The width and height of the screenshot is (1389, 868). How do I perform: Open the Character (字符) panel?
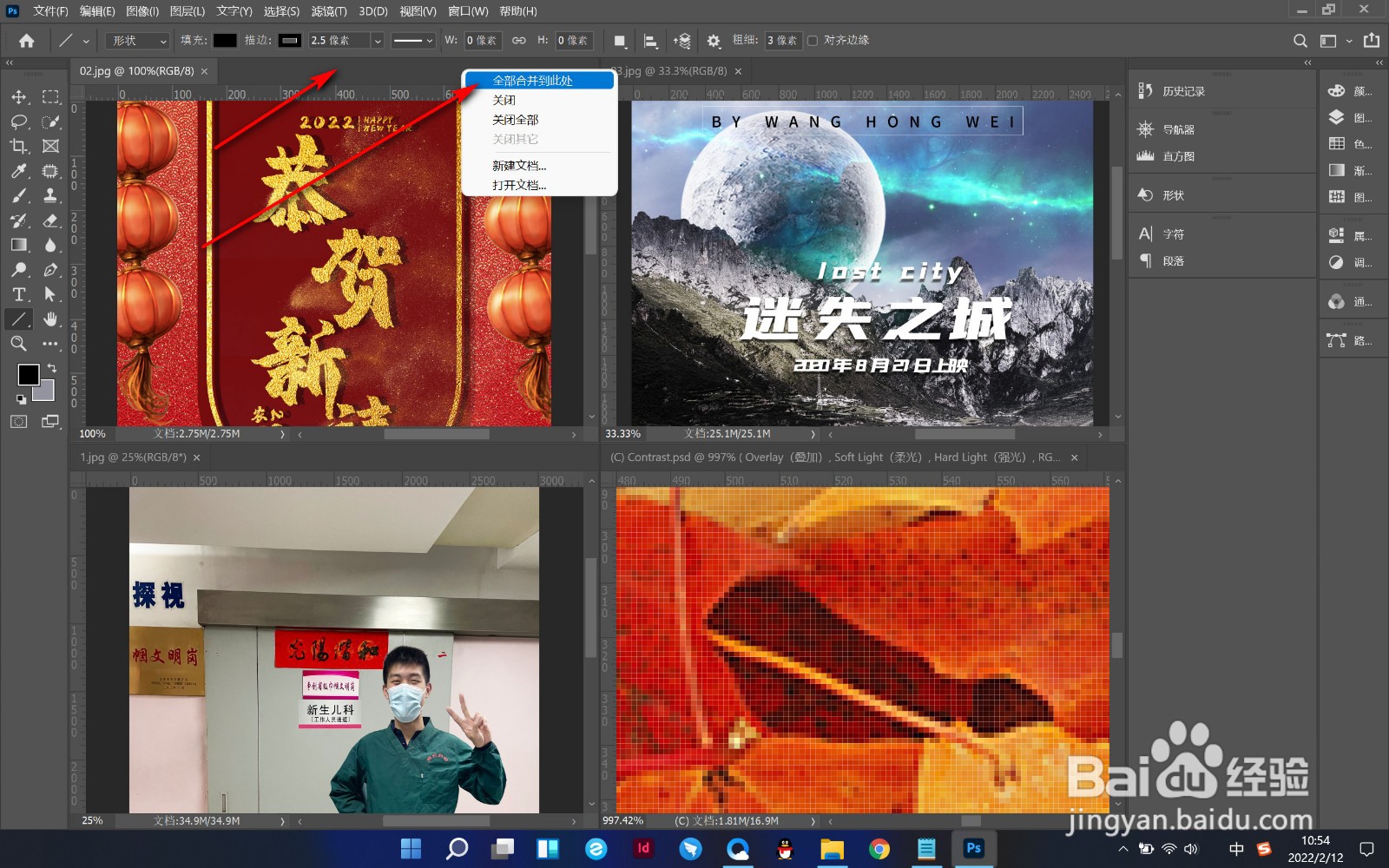[1161, 234]
